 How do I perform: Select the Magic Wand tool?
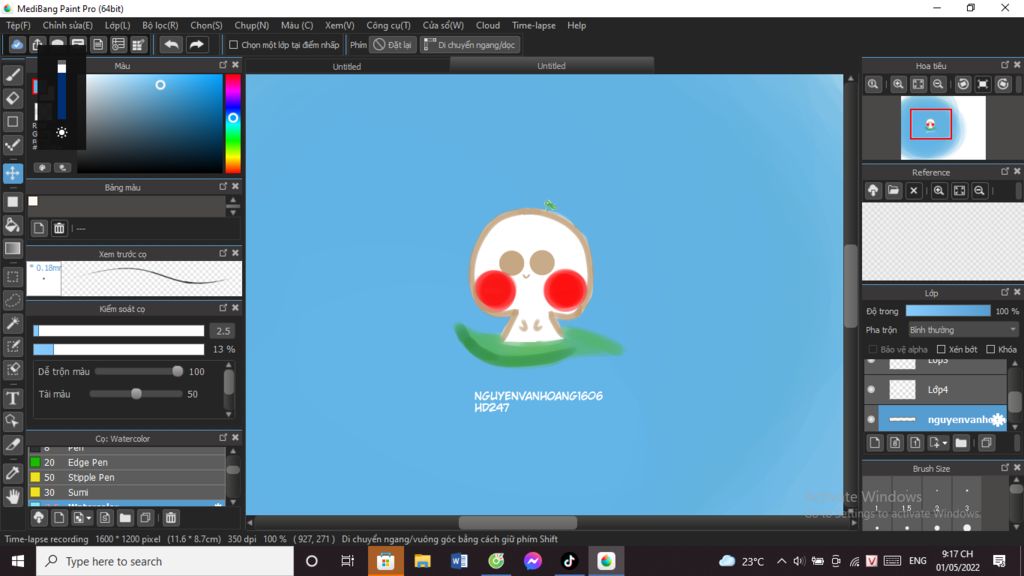coord(12,323)
